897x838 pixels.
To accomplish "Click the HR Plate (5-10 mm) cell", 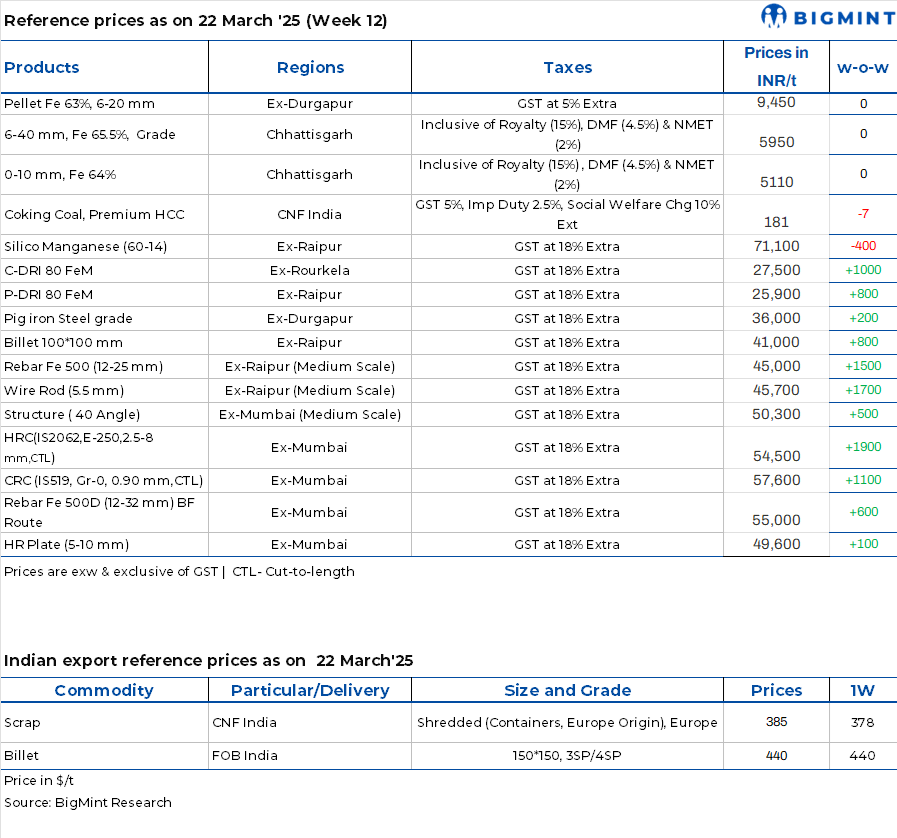I will click(x=66, y=545).
